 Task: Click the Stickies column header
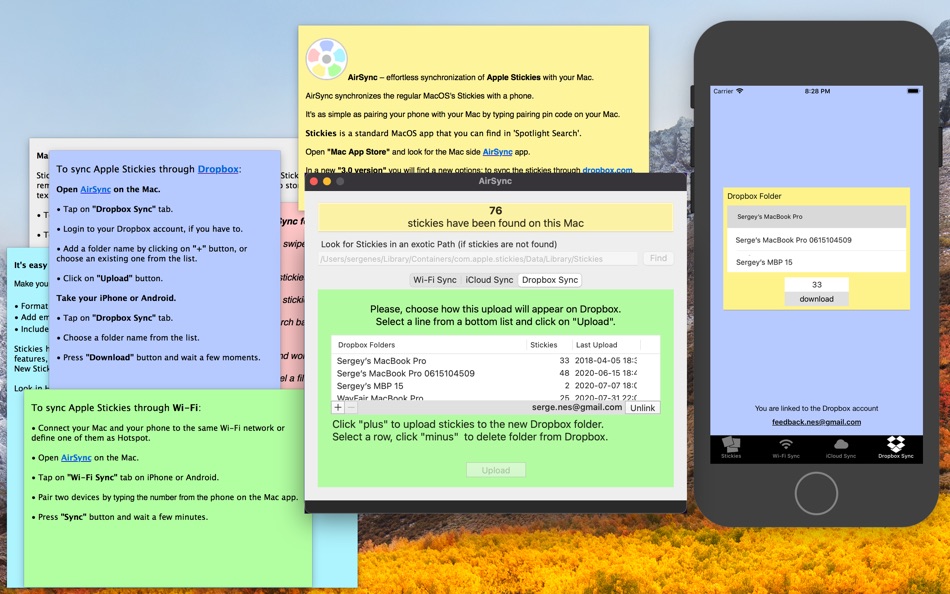click(x=548, y=345)
